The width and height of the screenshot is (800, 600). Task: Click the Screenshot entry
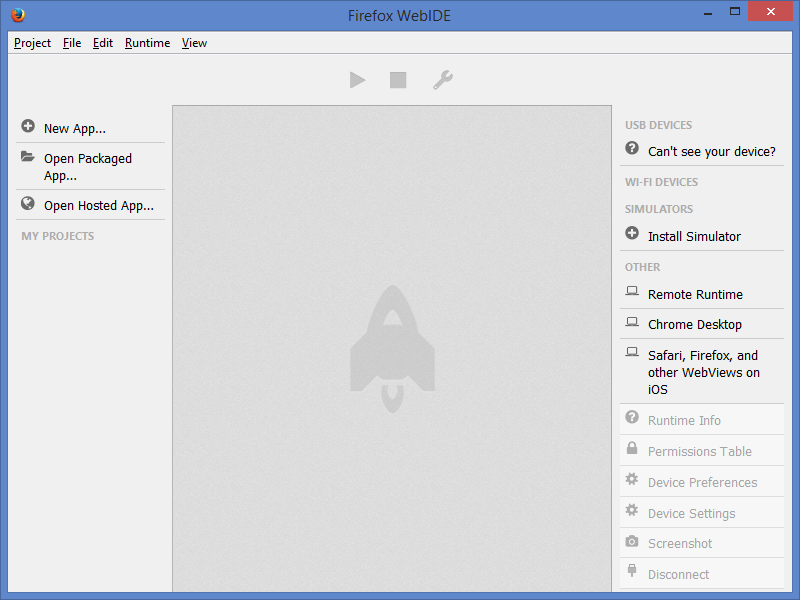tap(702, 543)
